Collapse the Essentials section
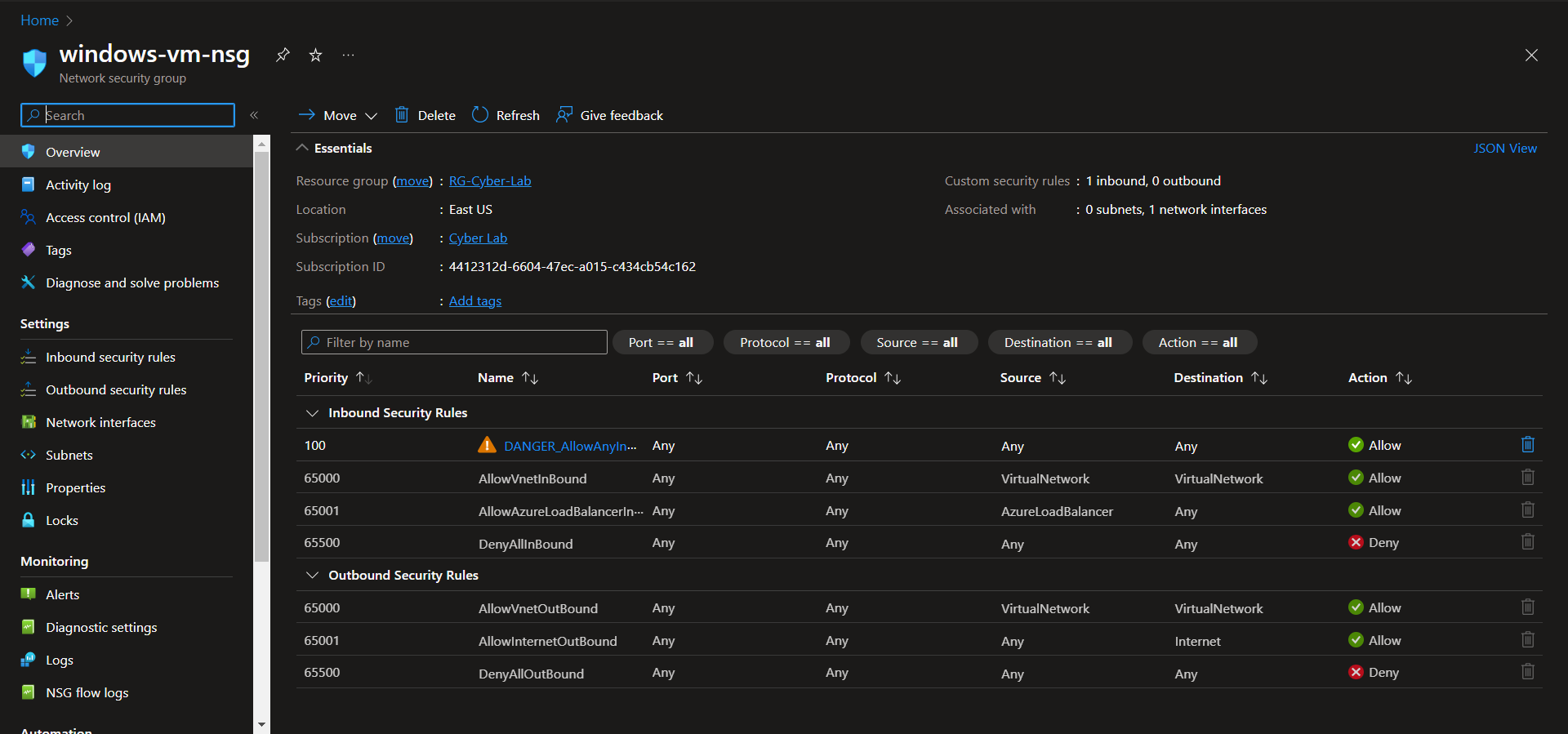The height and width of the screenshot is (734, 1568). 334,148
